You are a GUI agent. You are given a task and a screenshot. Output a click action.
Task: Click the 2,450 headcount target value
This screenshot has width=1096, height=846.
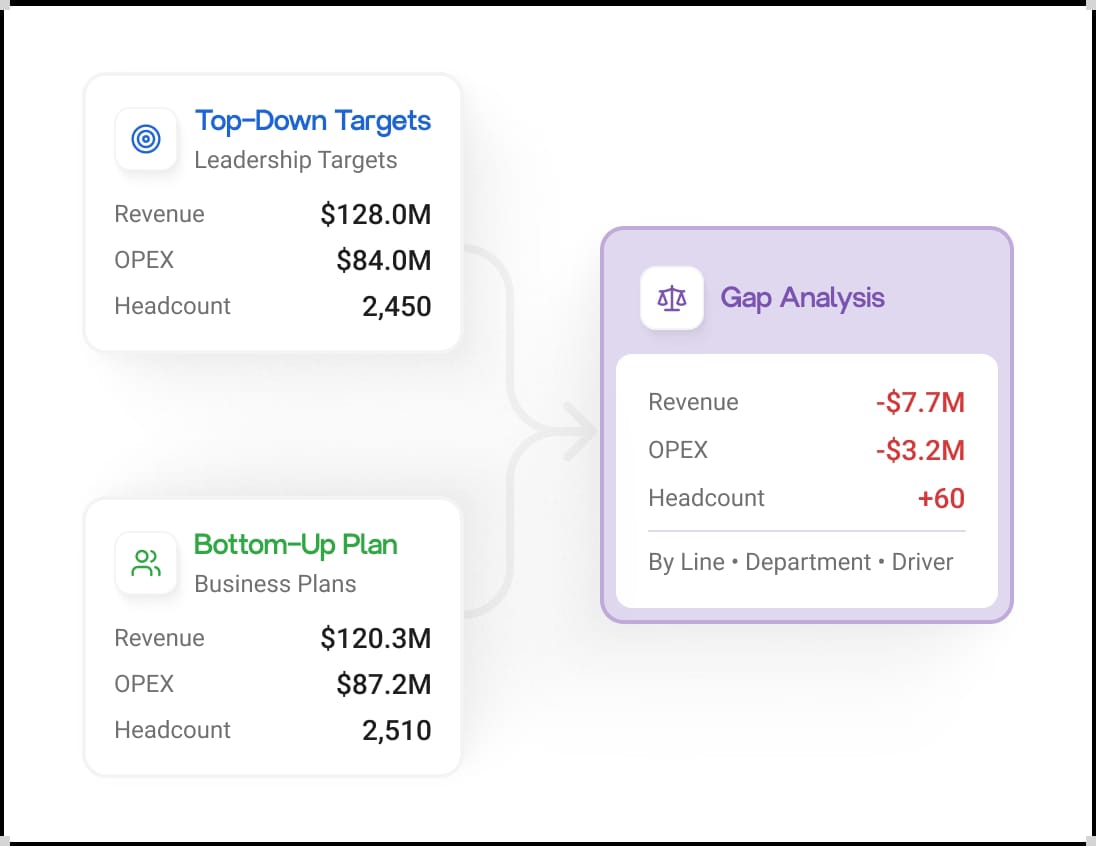coord(396,307)
